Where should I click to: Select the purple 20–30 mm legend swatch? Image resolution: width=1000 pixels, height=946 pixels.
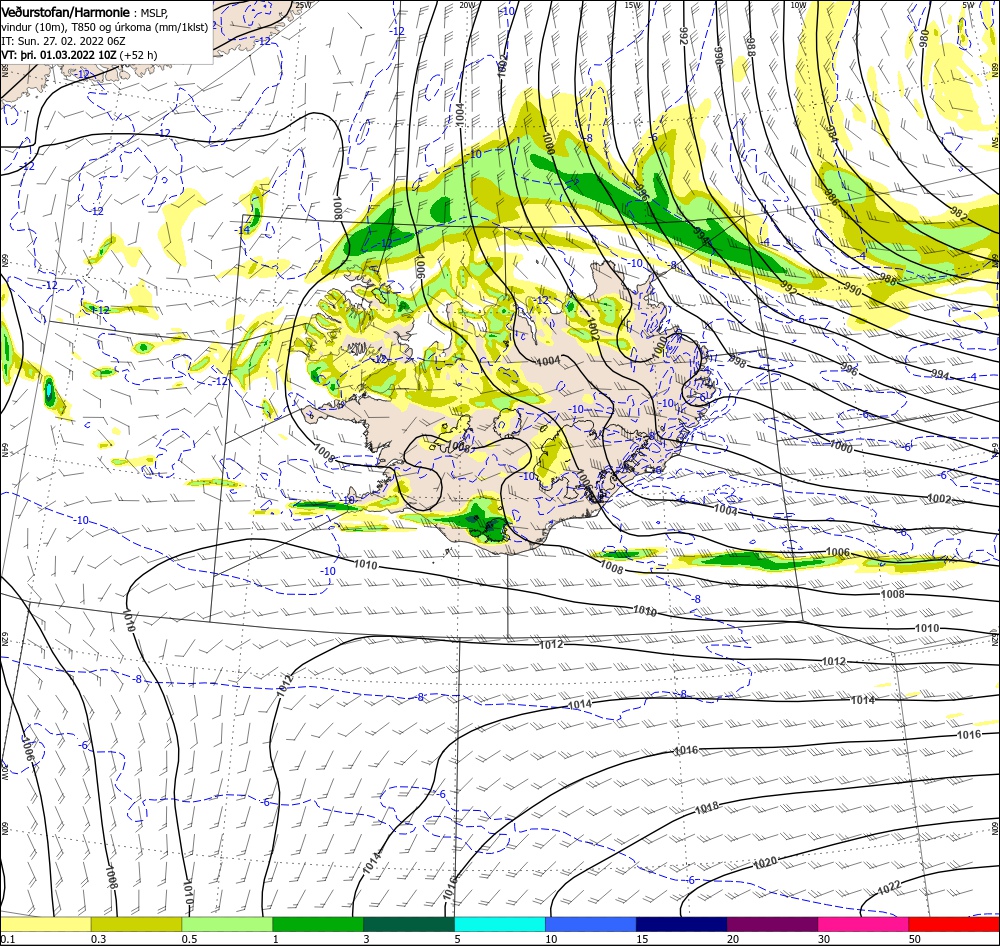tap(772, 924)
